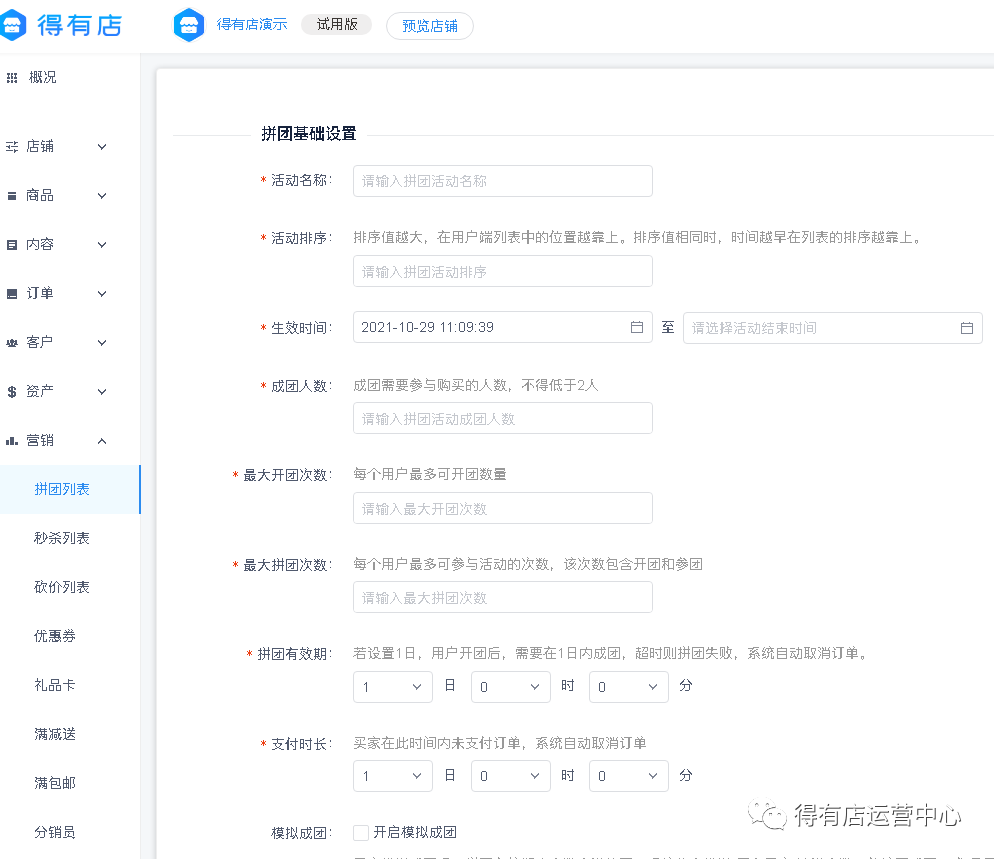Click the 买家在此时间内未支付订单 hint text
The width and height of the screenshot is (994, 859).
[x=500, y=743]
